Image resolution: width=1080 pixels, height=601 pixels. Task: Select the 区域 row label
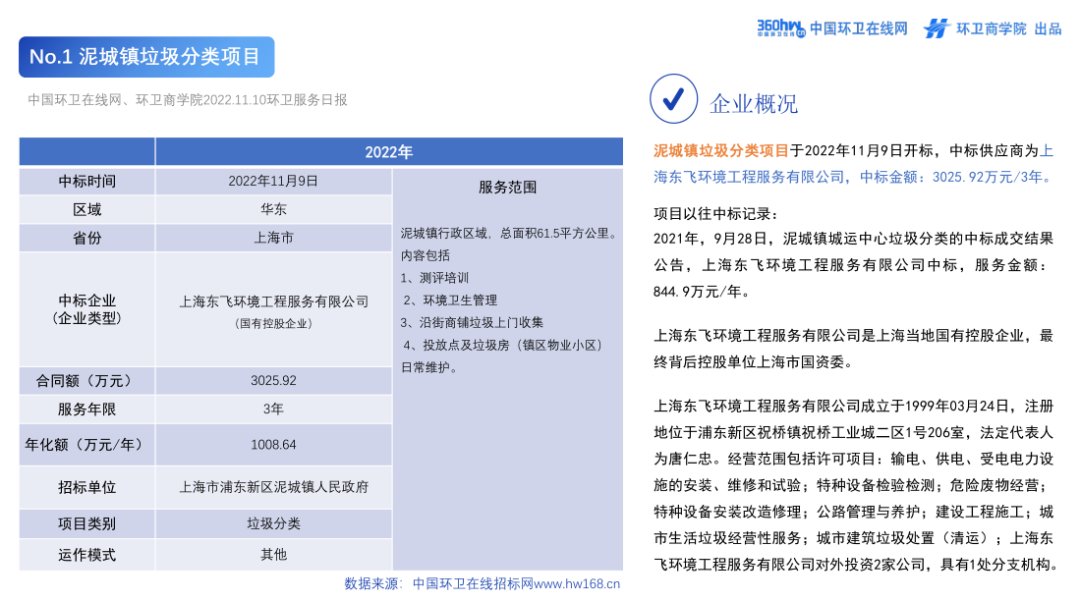tap(87, 209)
